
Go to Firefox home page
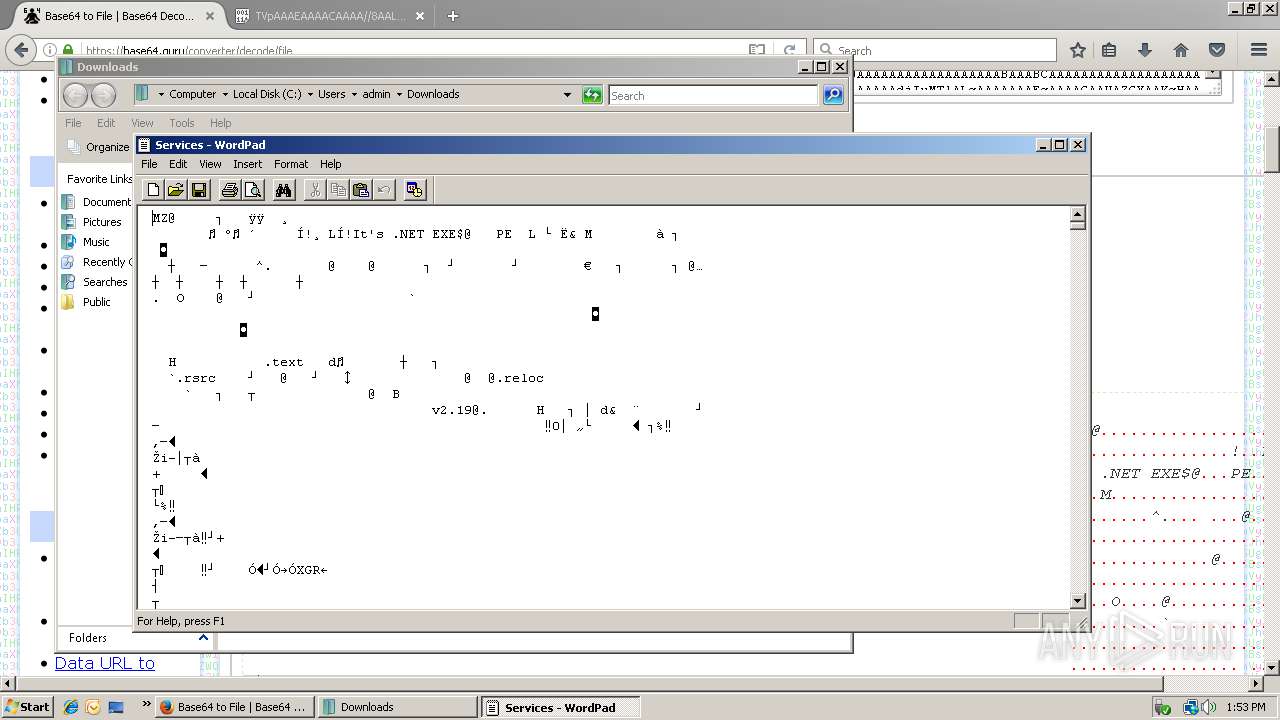(x=1181, y=50)
